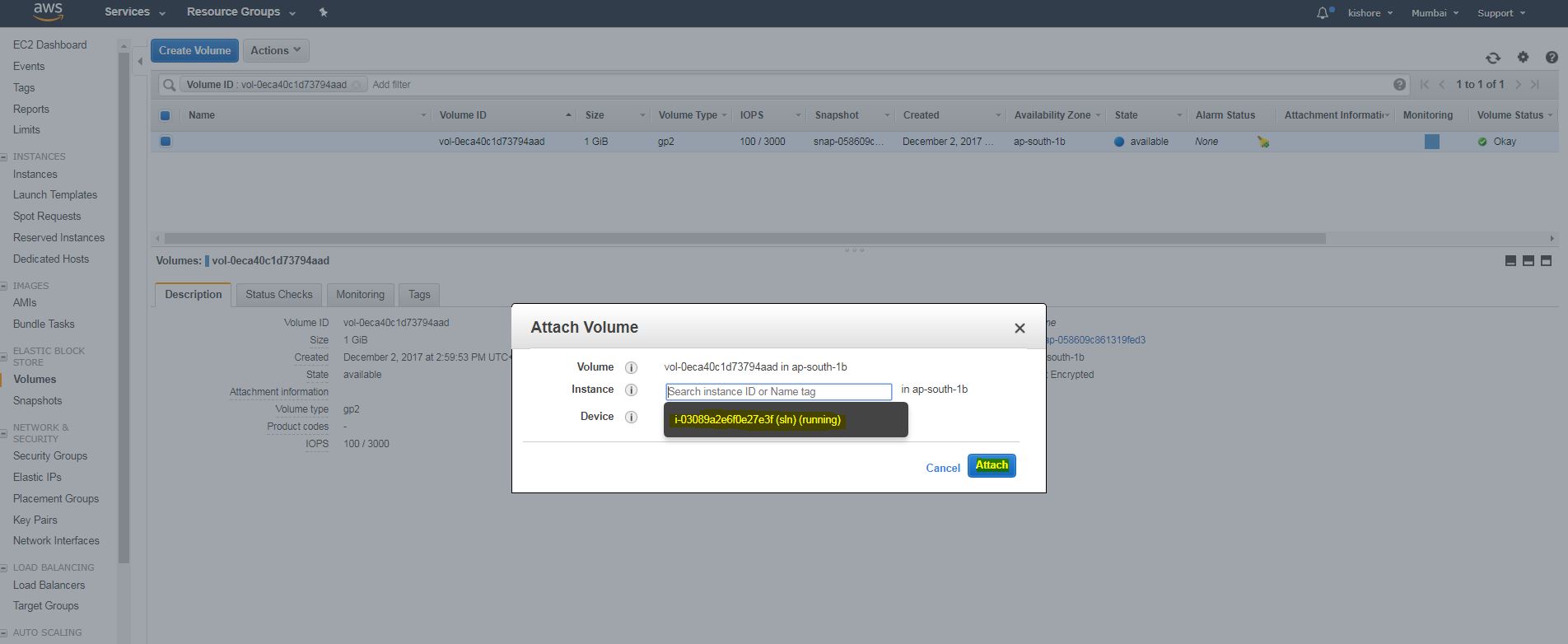
Task: Open the settings gear icon
Action: pos(1523,57)
